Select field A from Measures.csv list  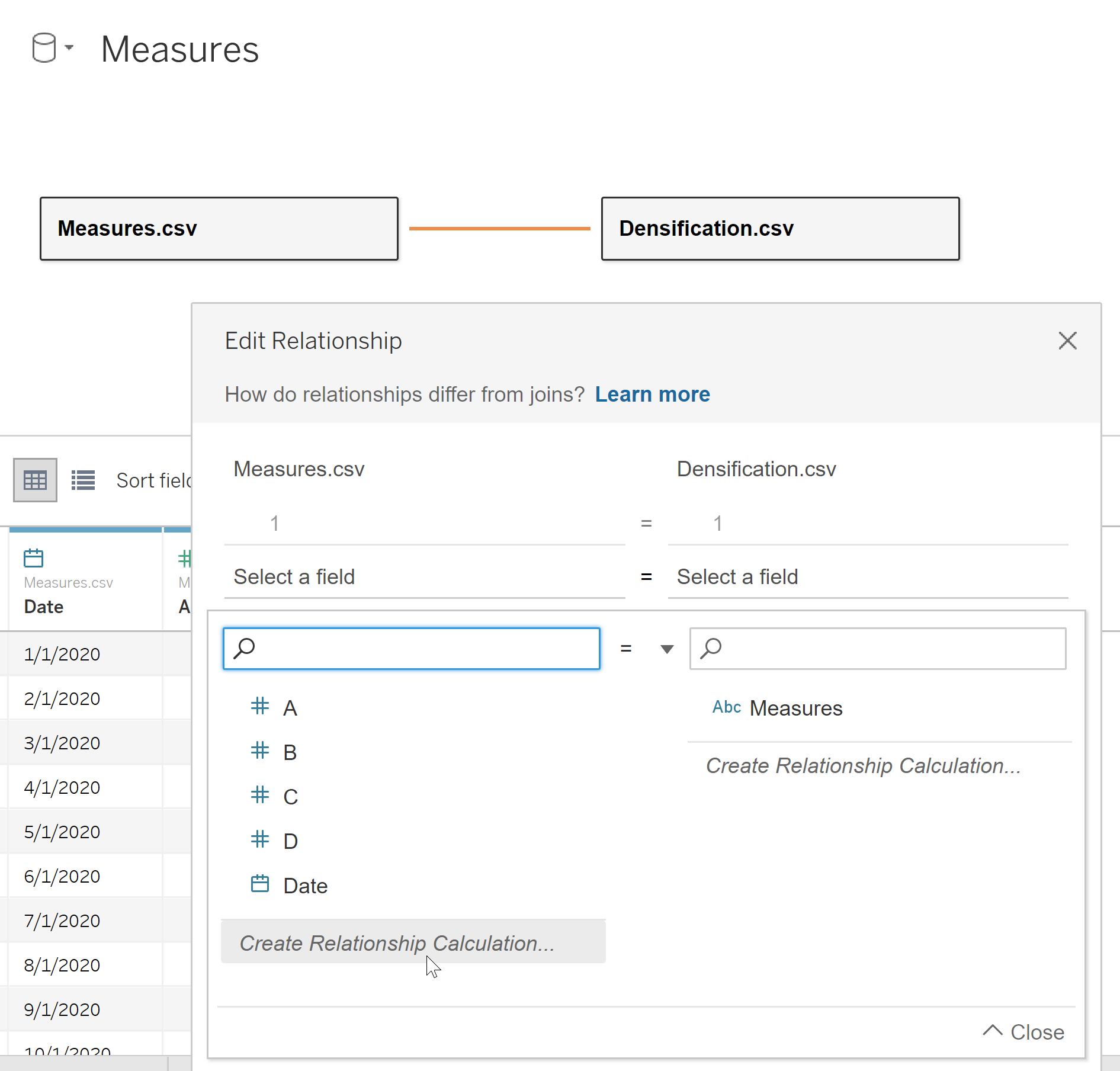(290, 708)
